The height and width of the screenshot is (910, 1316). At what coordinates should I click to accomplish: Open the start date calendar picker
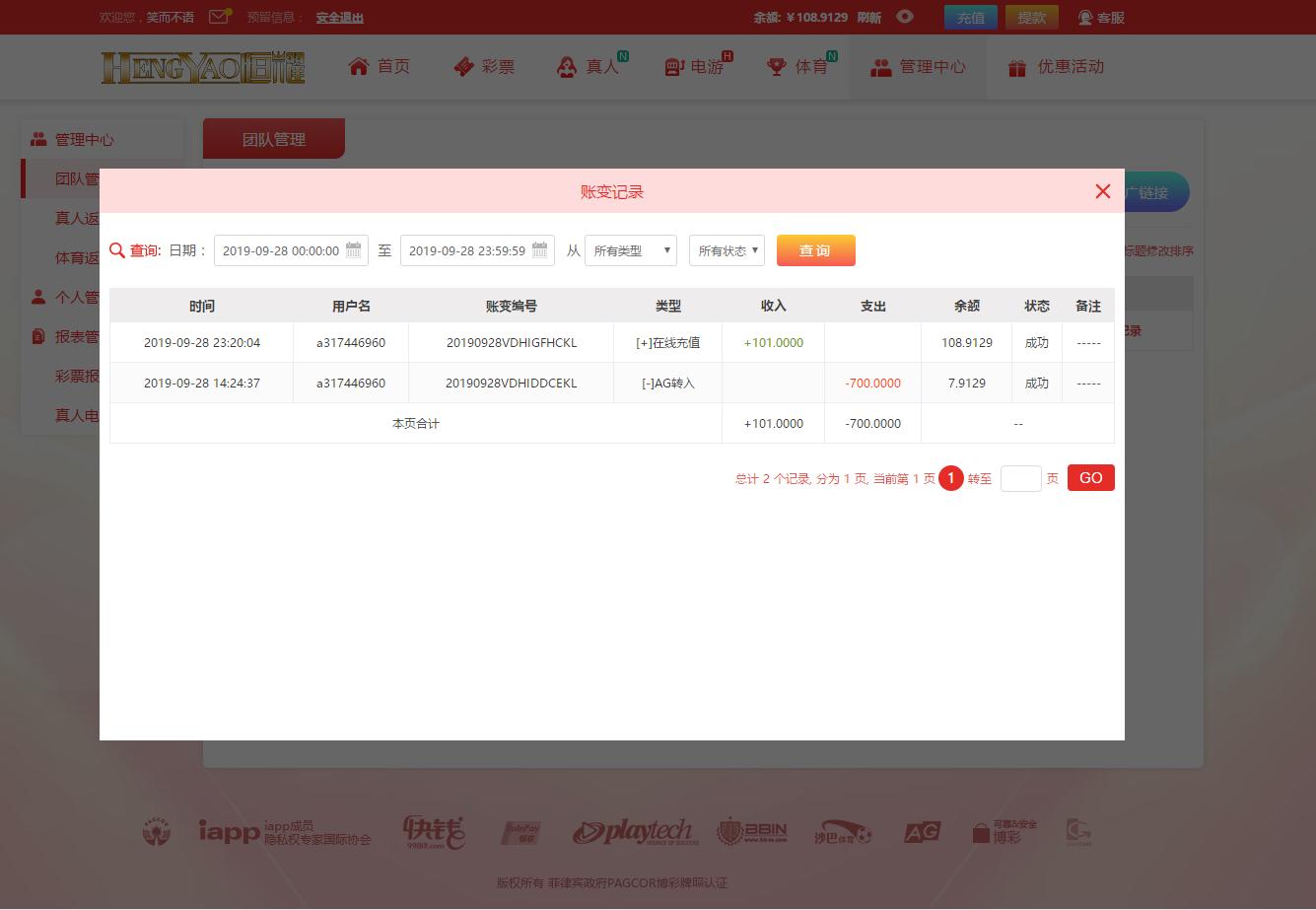pos(353,249)
